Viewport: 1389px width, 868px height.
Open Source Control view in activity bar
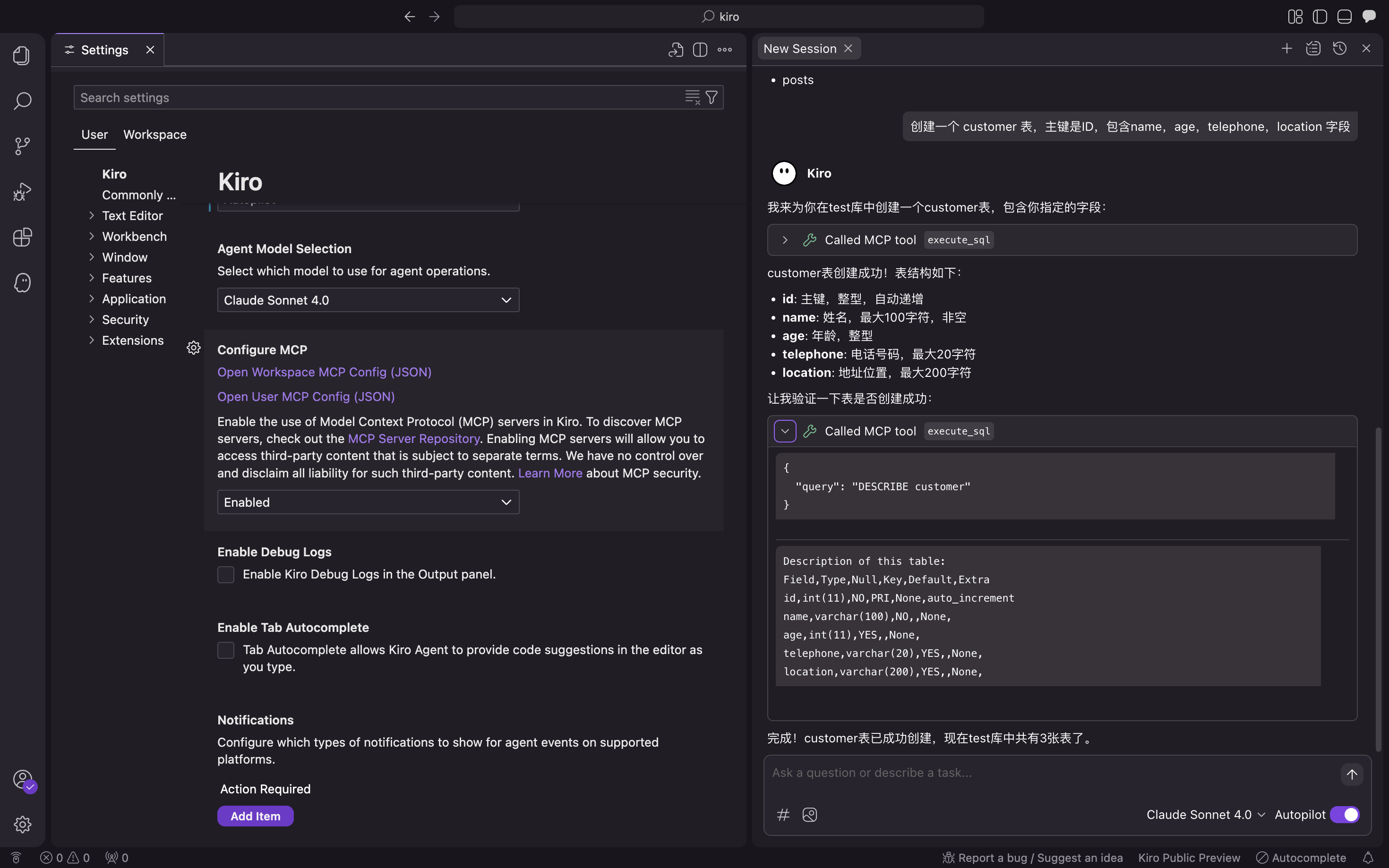[22, 146]
